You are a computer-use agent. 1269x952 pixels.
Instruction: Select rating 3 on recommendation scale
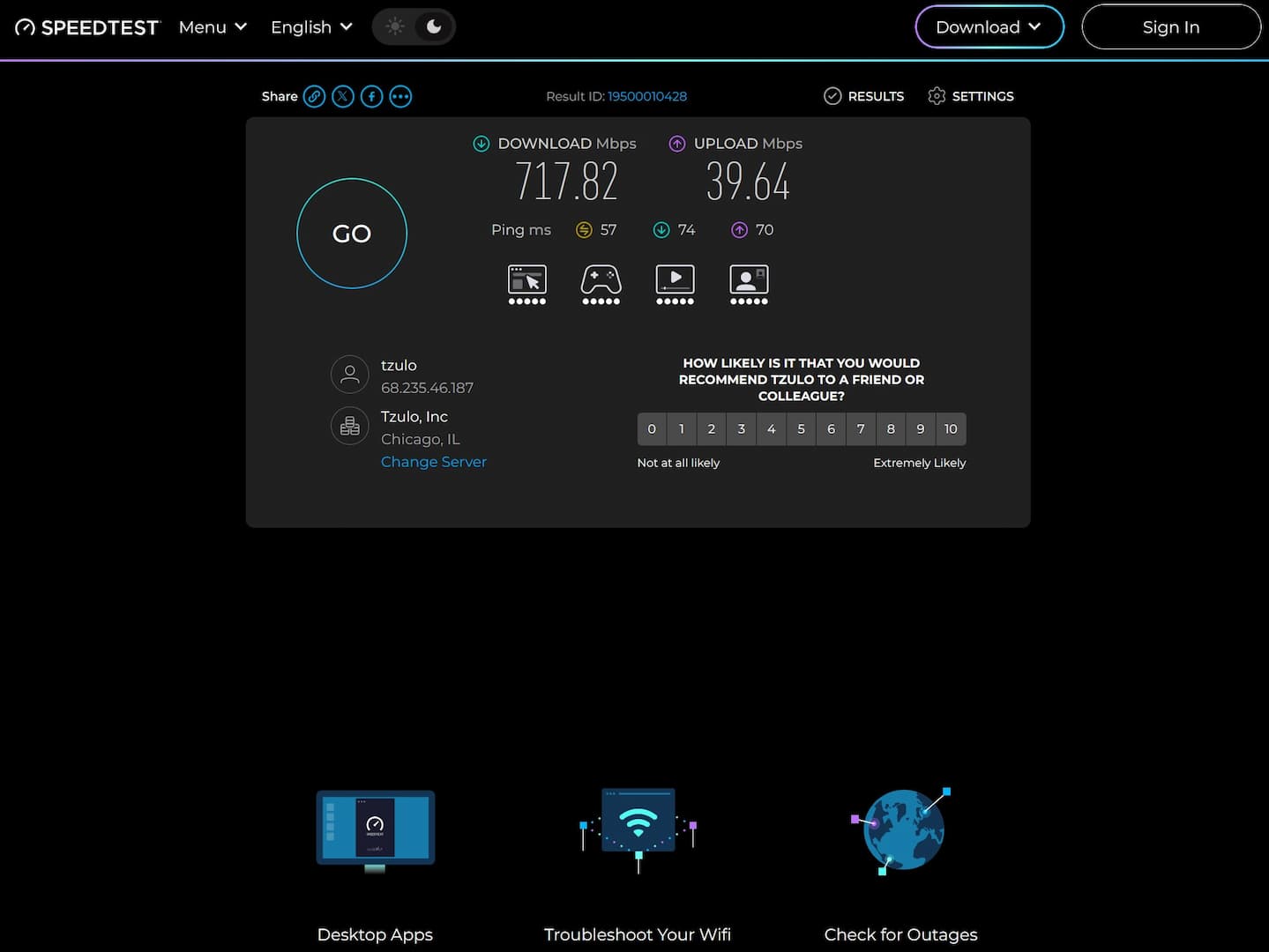click(742, 429)
